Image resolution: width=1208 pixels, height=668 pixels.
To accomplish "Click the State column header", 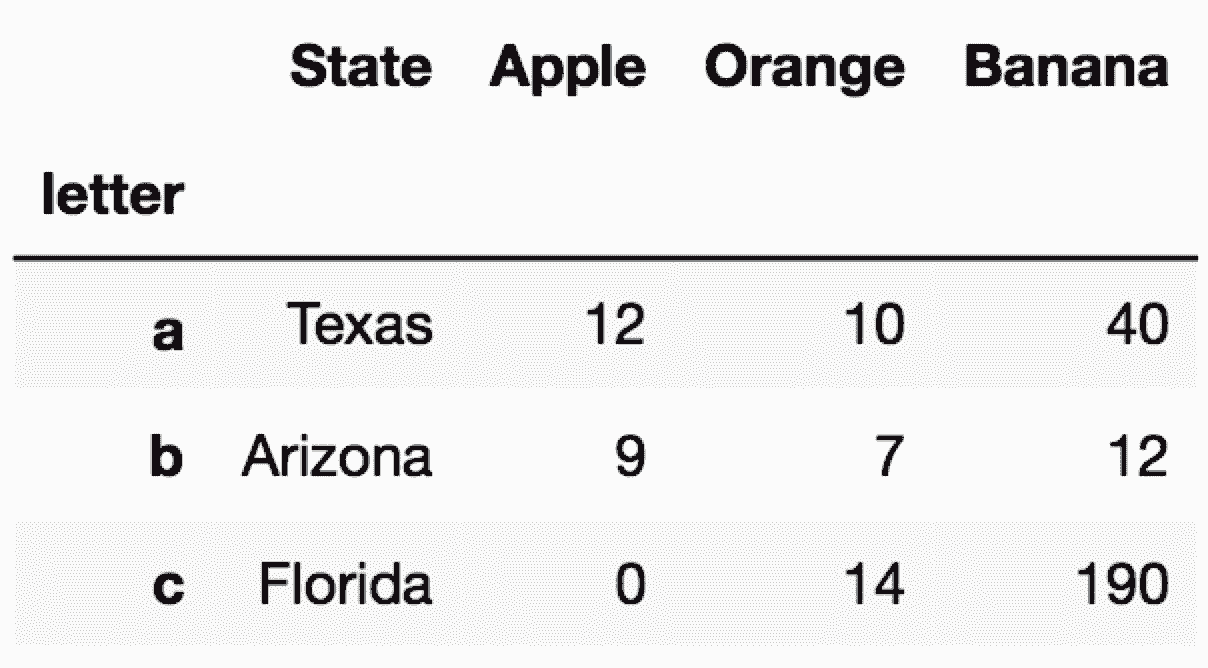I will (361, 66).
